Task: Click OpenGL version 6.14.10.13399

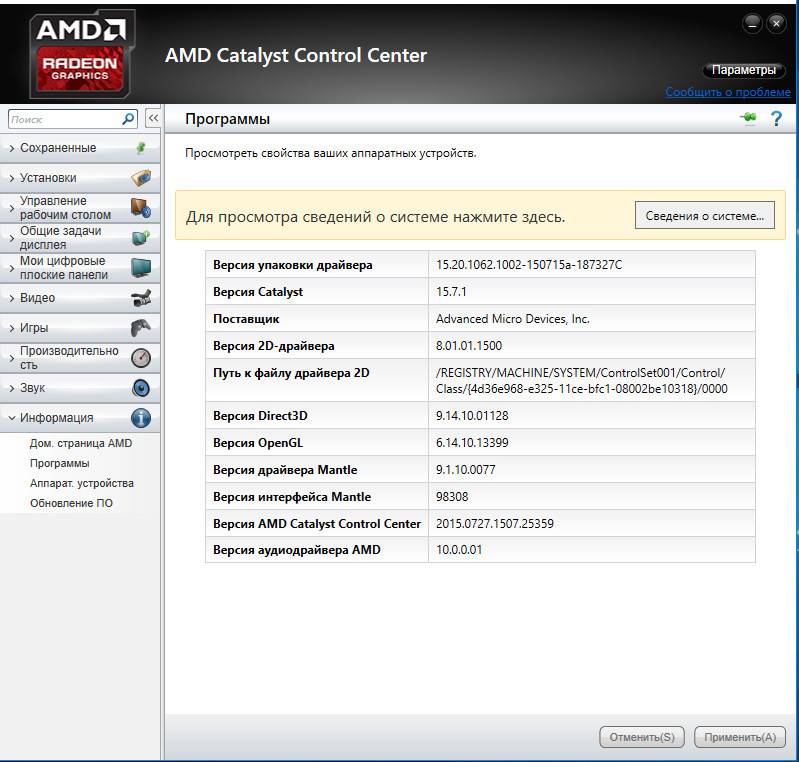Action: (x=472, y=443)
